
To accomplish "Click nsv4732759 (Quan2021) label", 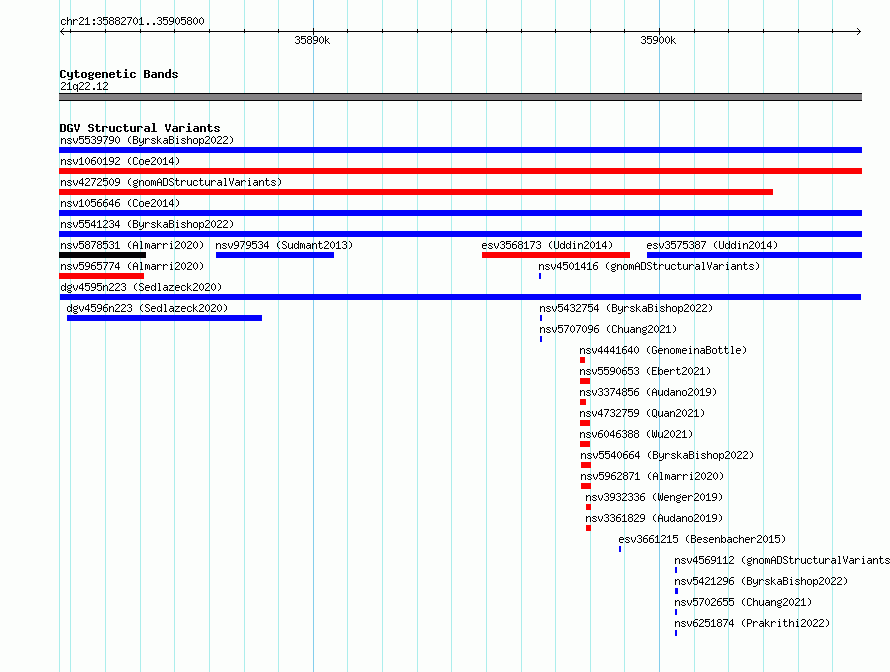I will [x=642, y=413].
